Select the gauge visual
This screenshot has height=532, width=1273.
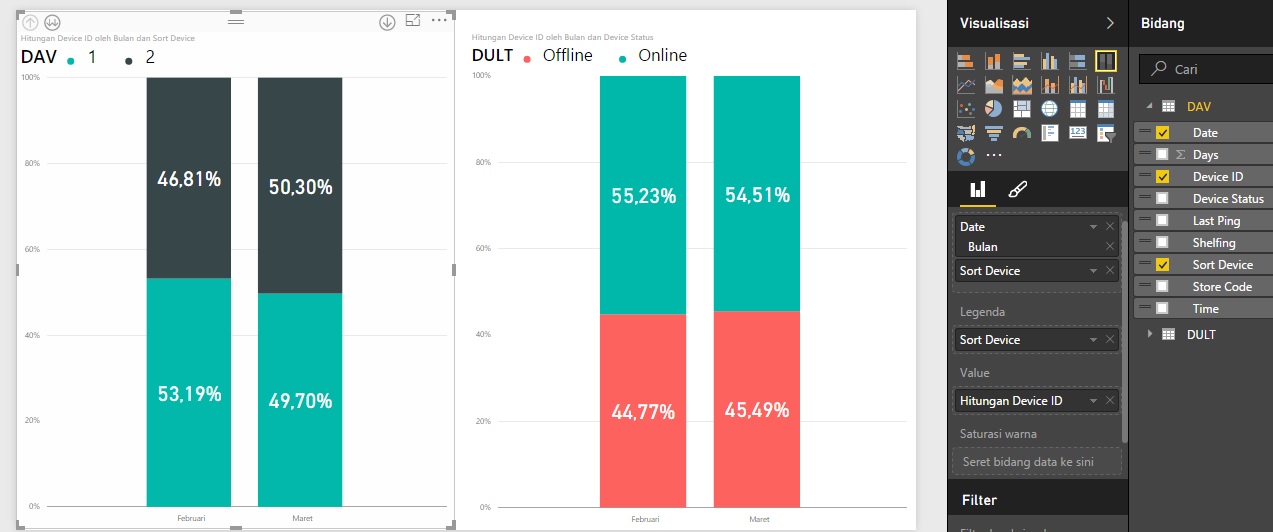click(1022, 132)
